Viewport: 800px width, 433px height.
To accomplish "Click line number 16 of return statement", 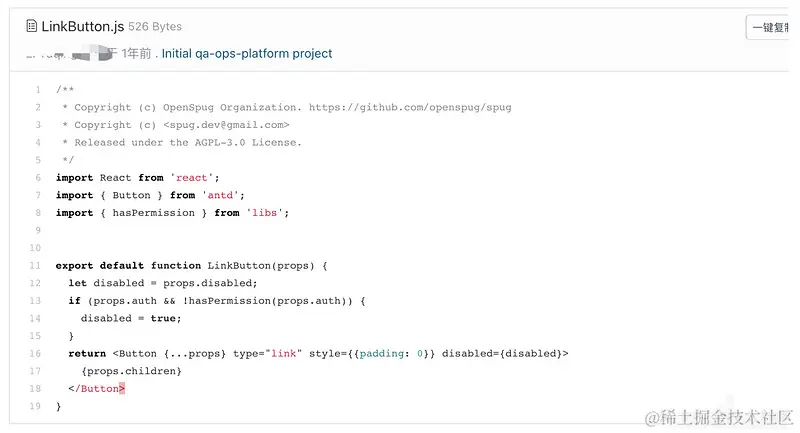I will pos(35,353).
